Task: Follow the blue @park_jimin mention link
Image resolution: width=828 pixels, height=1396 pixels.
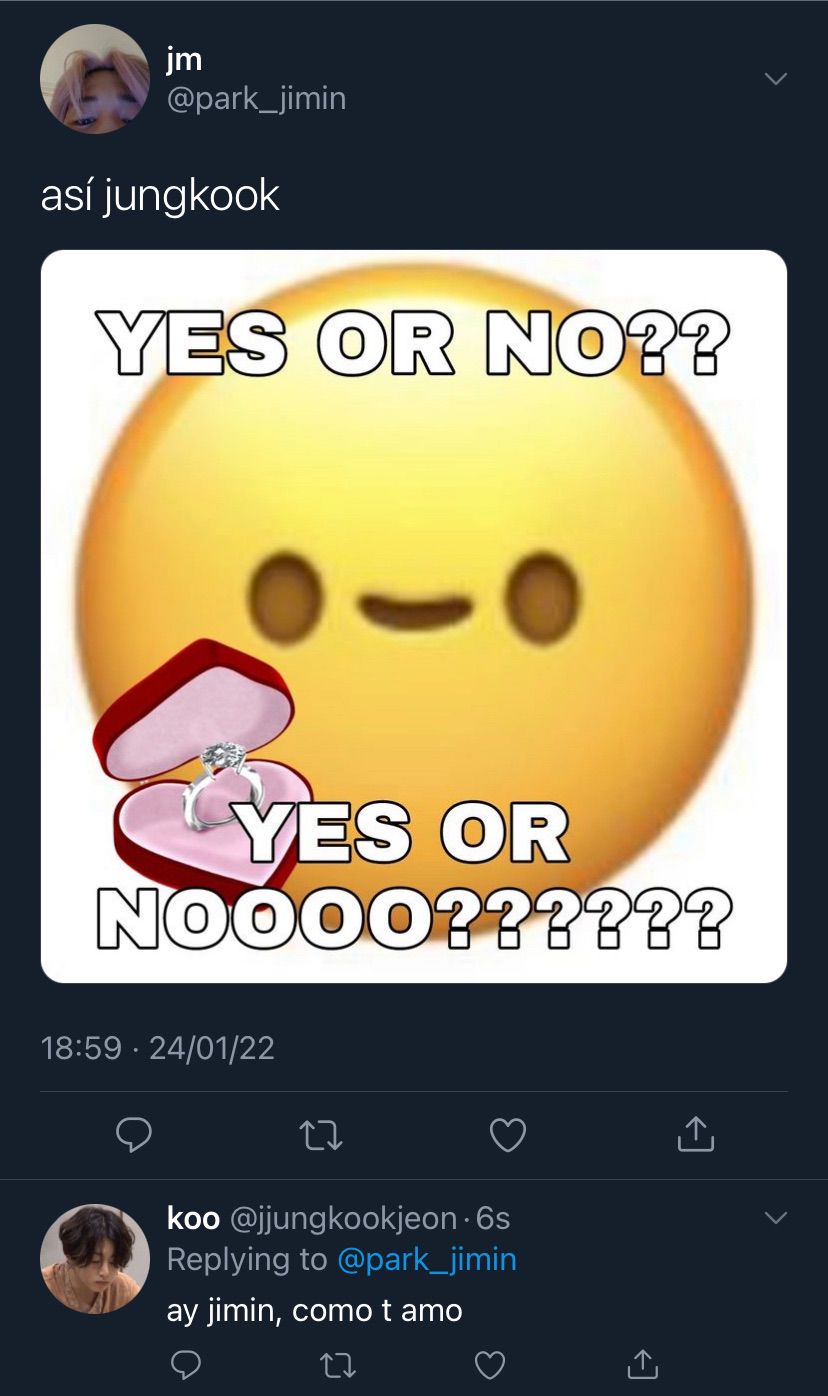Action: pyautogui.click(x=427, y=1259)
